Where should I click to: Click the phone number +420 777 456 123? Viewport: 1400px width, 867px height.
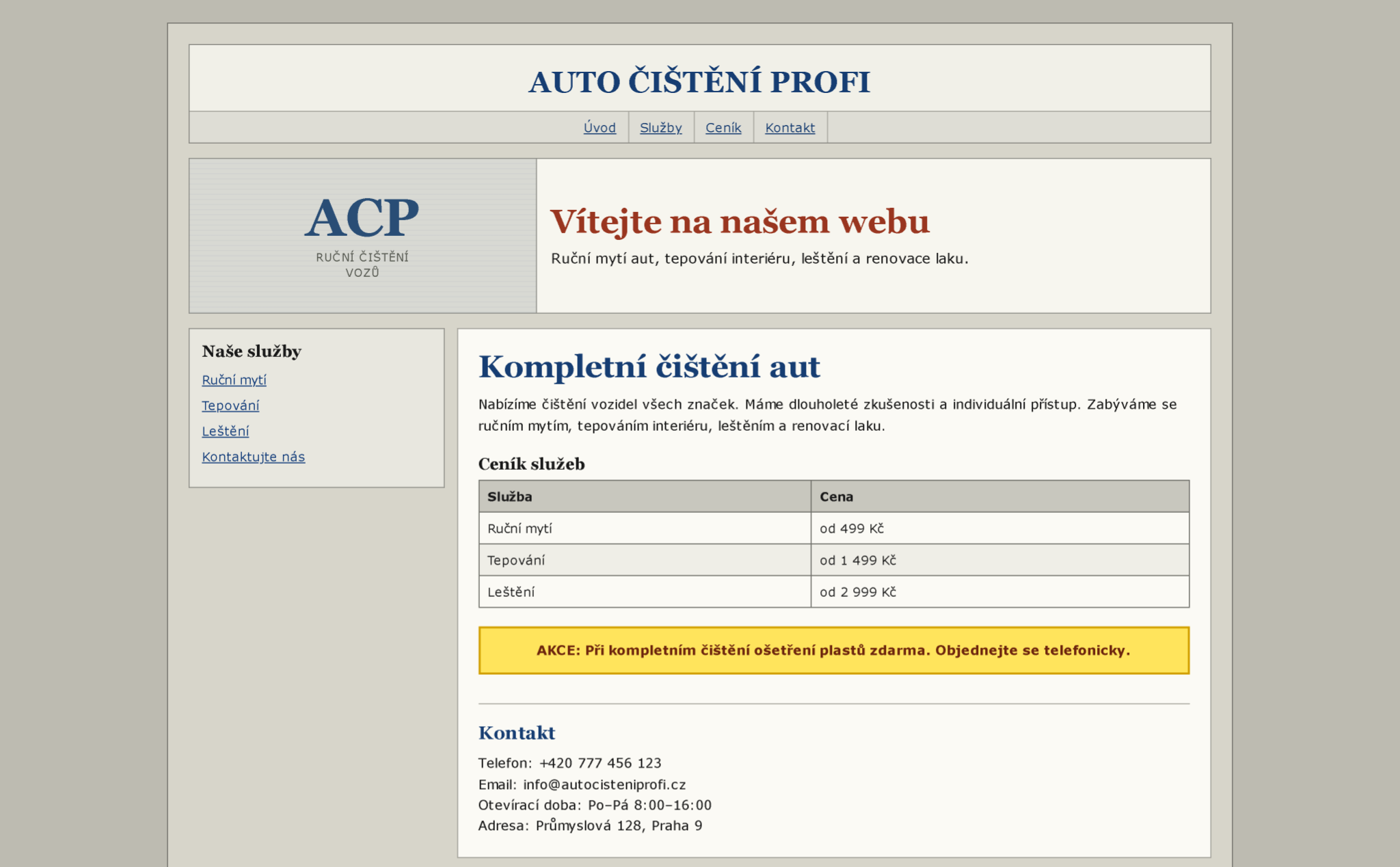click(x=600, y=763)
